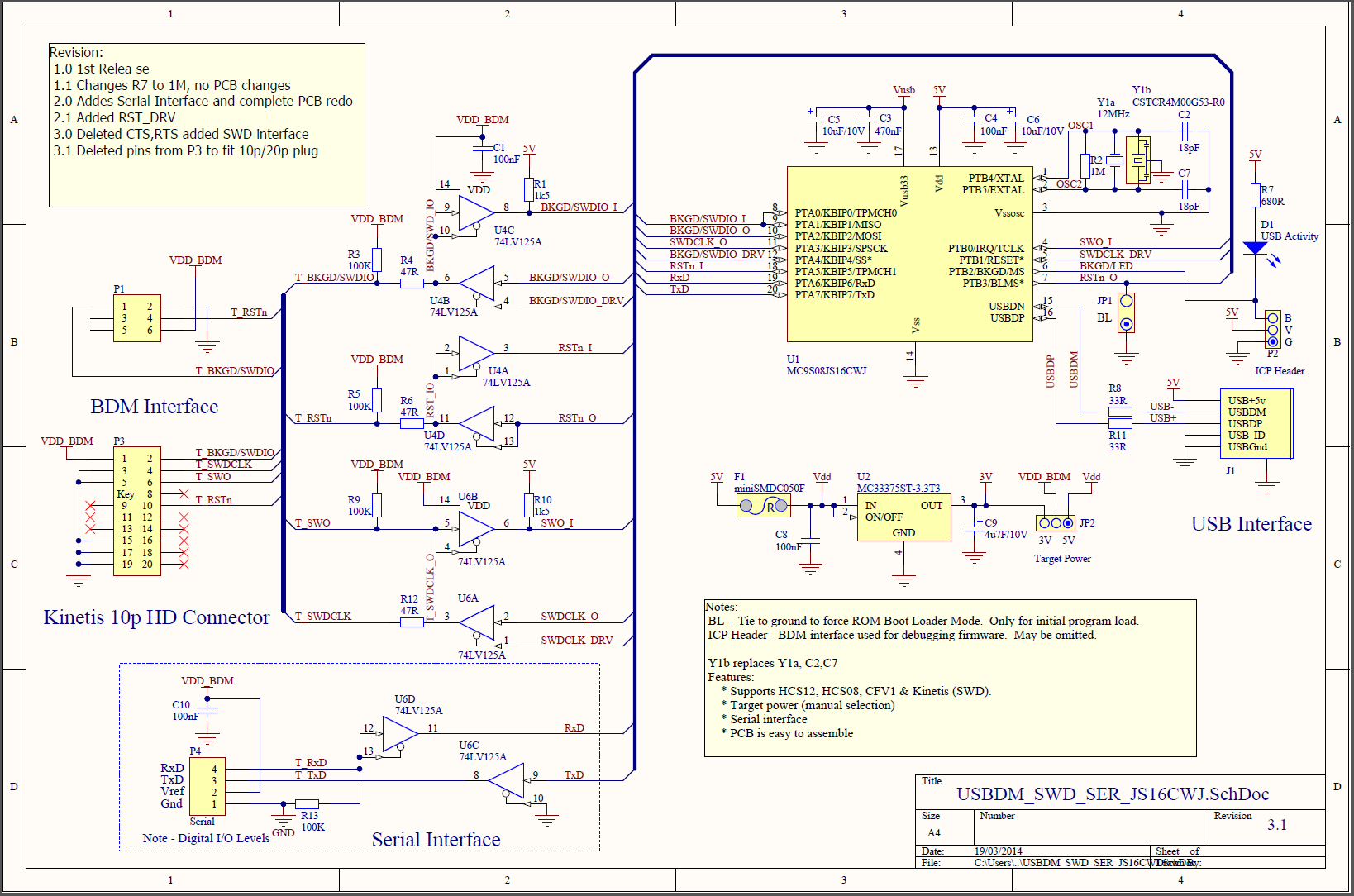The width and height of the screenshot is (1354, 896).
Task: Select the F1 miniSMDC050F fuse symbol
Action: coord(763,506)
